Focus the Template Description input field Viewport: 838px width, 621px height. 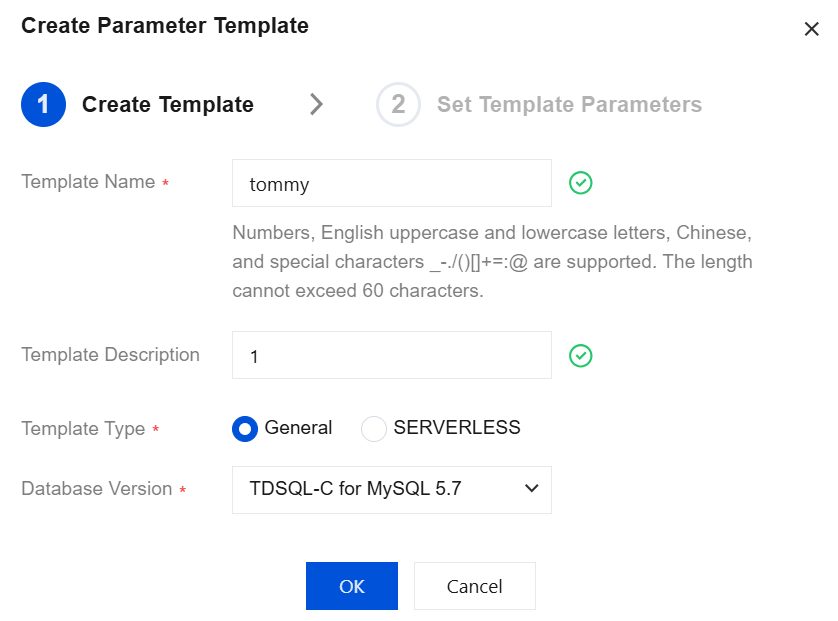click(x=391, y=356)
